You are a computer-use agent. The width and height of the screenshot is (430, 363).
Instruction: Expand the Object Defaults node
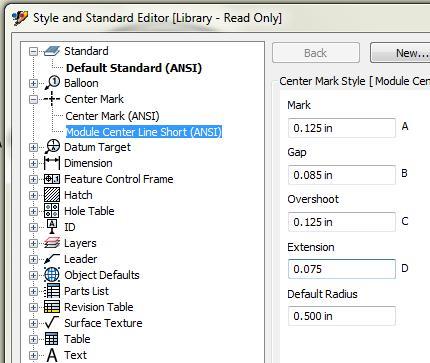(x=33, y=275)
